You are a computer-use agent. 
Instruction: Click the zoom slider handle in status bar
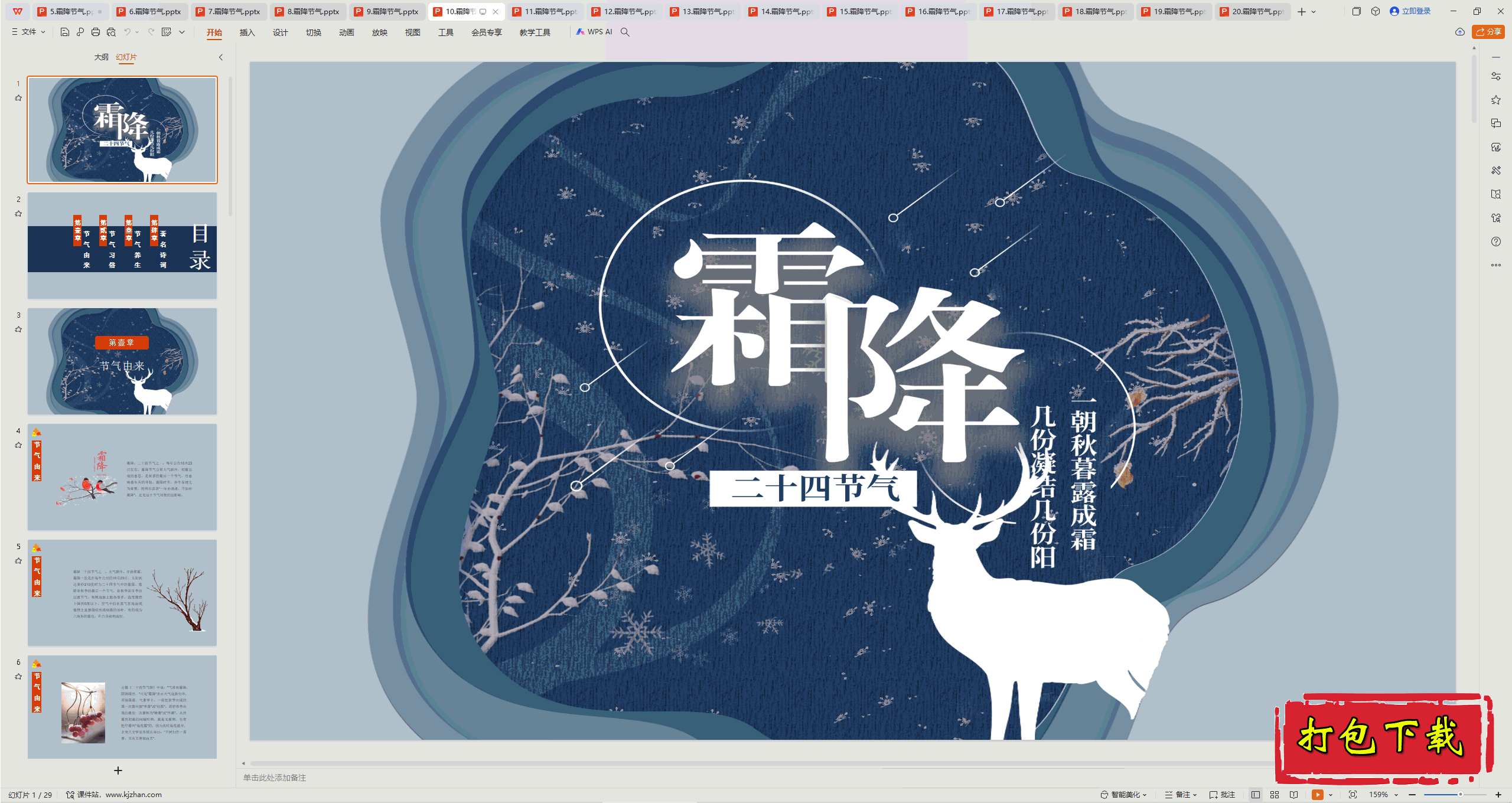pos(1460,795)
